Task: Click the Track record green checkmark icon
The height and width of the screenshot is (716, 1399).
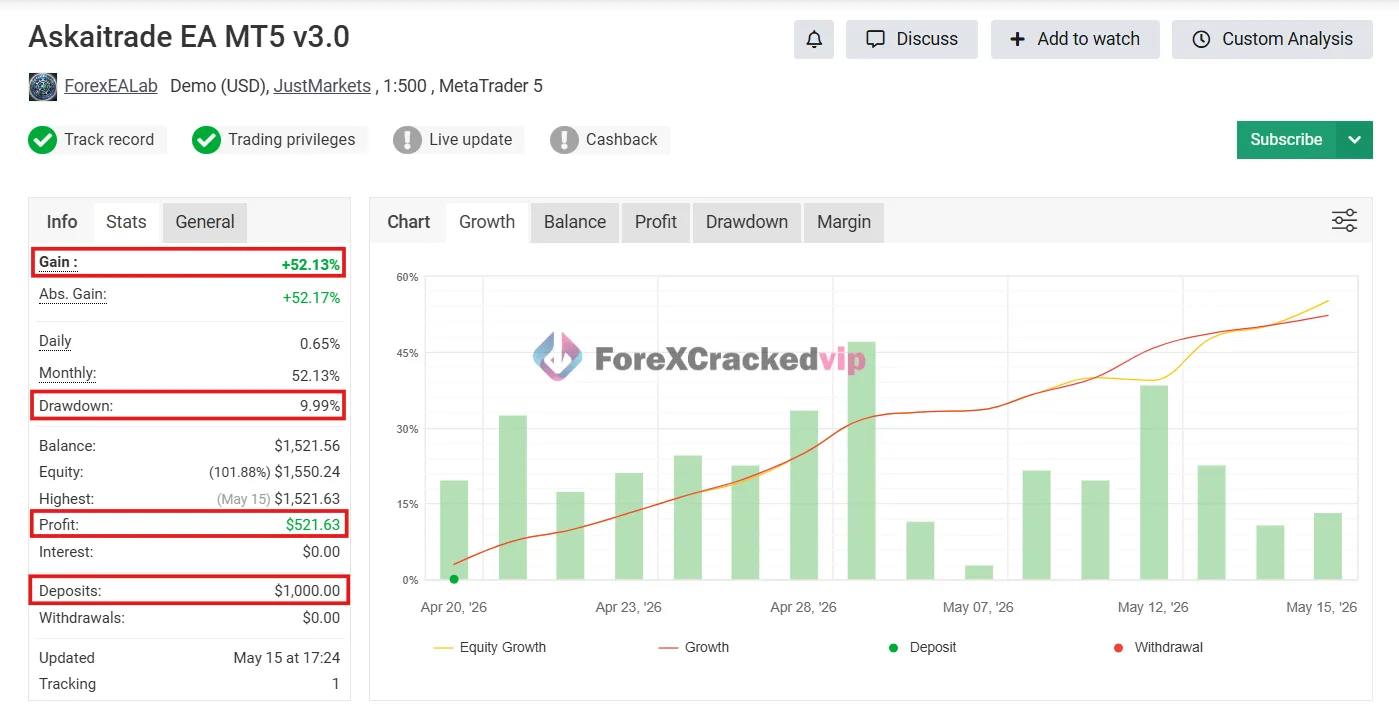Action: (x=42, y=140)
